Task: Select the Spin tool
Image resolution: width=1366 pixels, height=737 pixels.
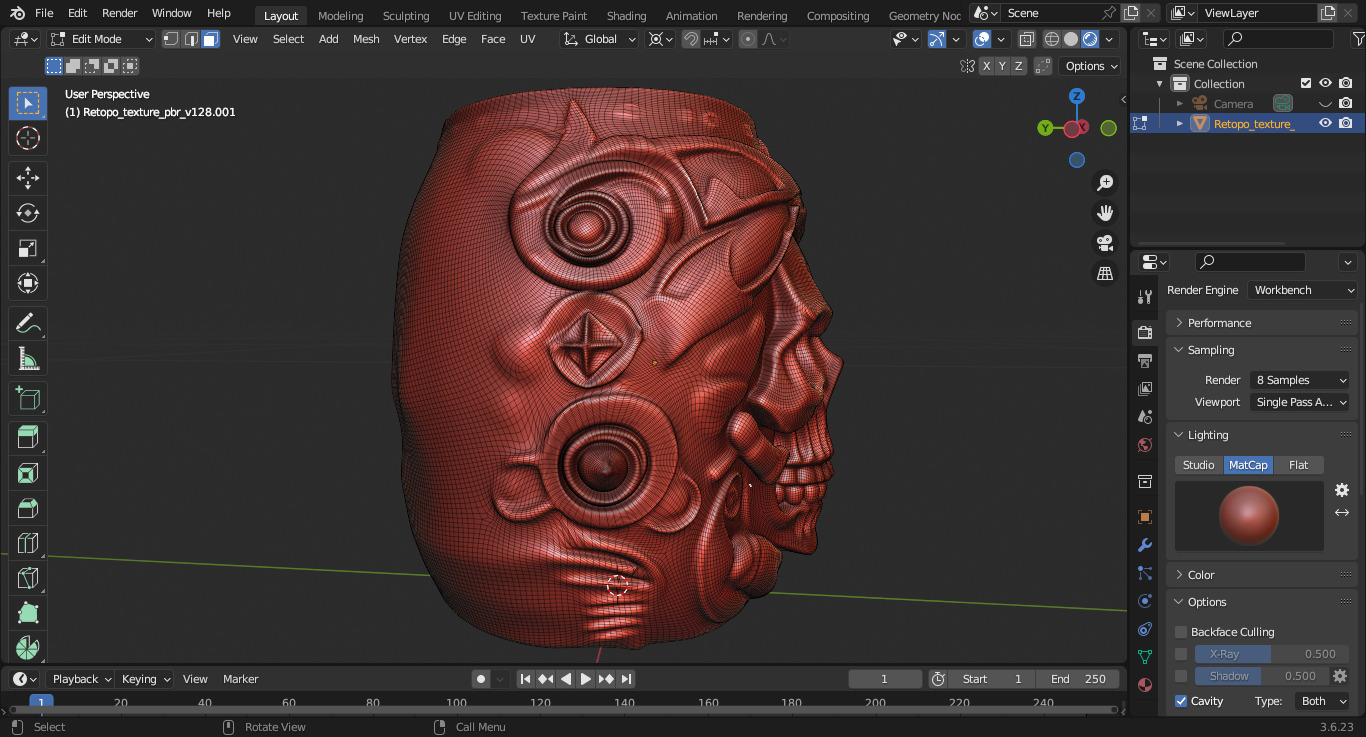Action: coord(28,647)
